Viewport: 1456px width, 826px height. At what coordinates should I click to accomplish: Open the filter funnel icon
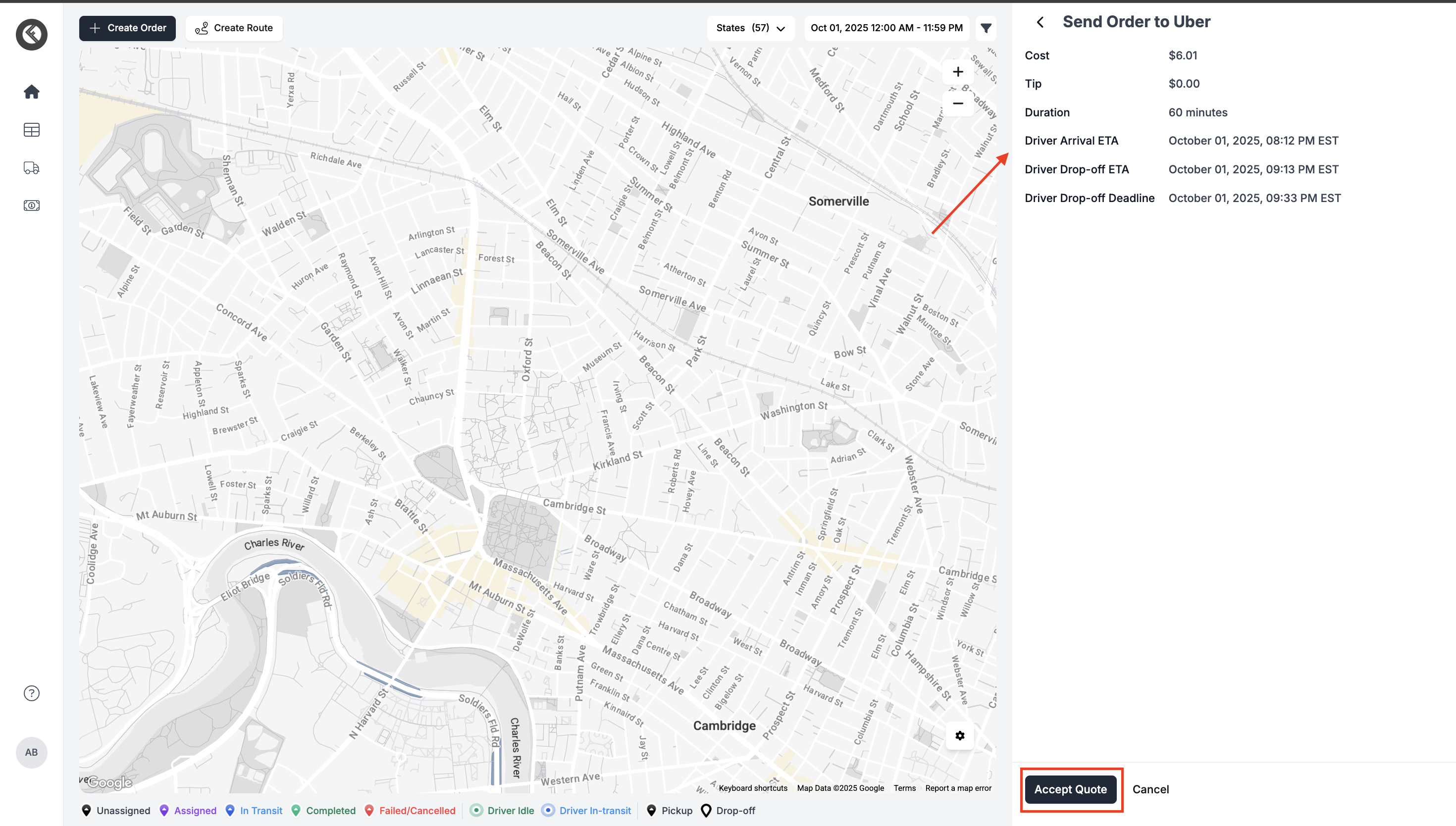986,28
